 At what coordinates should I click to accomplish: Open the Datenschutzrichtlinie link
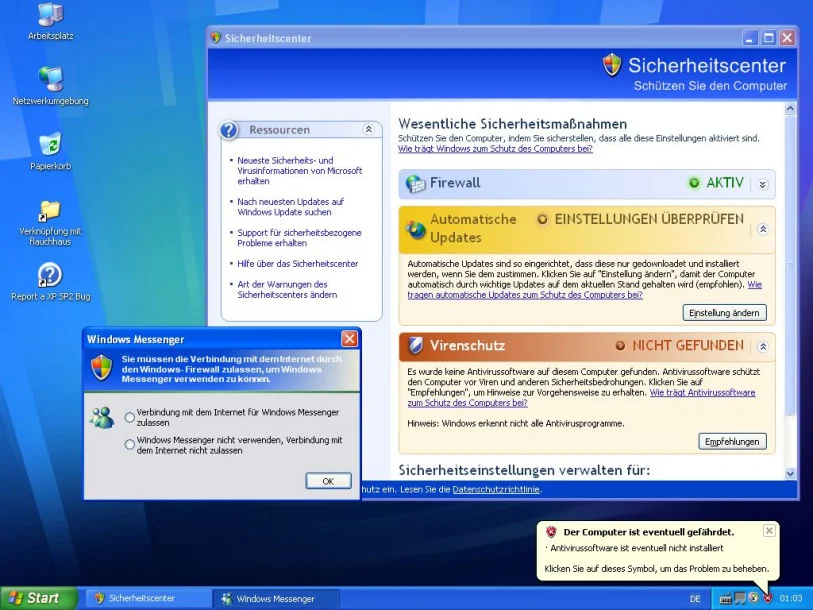click(496, 489)
